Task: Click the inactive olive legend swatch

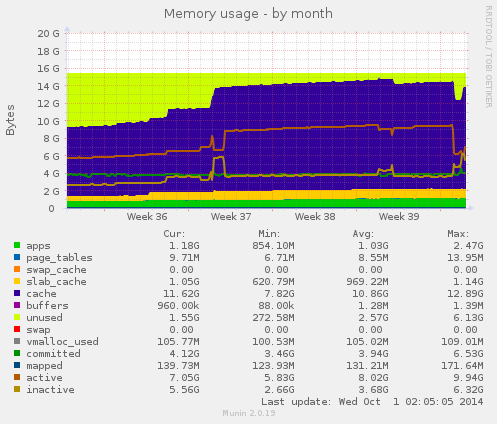Action: (x=17, y=389)
